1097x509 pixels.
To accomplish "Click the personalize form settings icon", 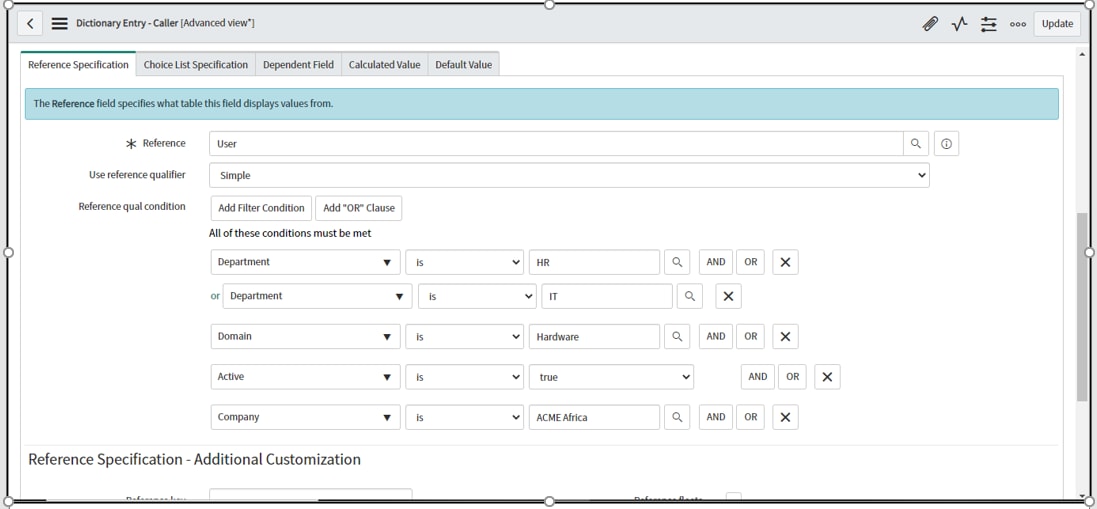I will tap(989, 24).
